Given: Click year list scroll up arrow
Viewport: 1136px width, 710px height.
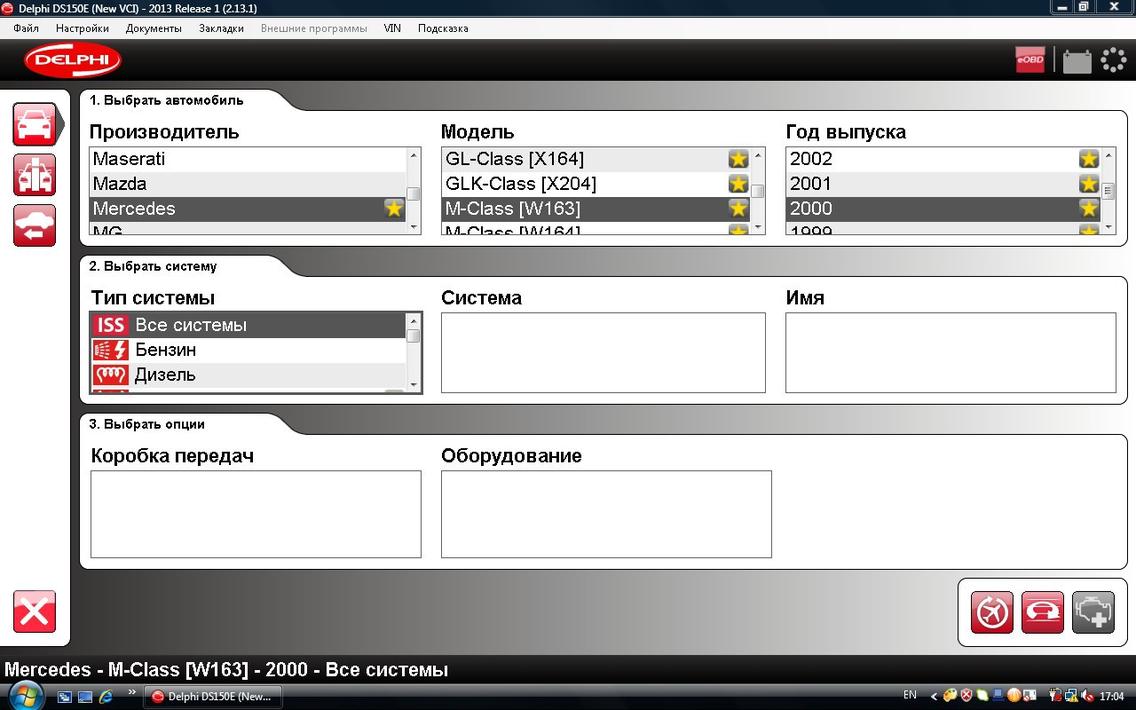Looking at the screenshot, I should click(1108, 154).
